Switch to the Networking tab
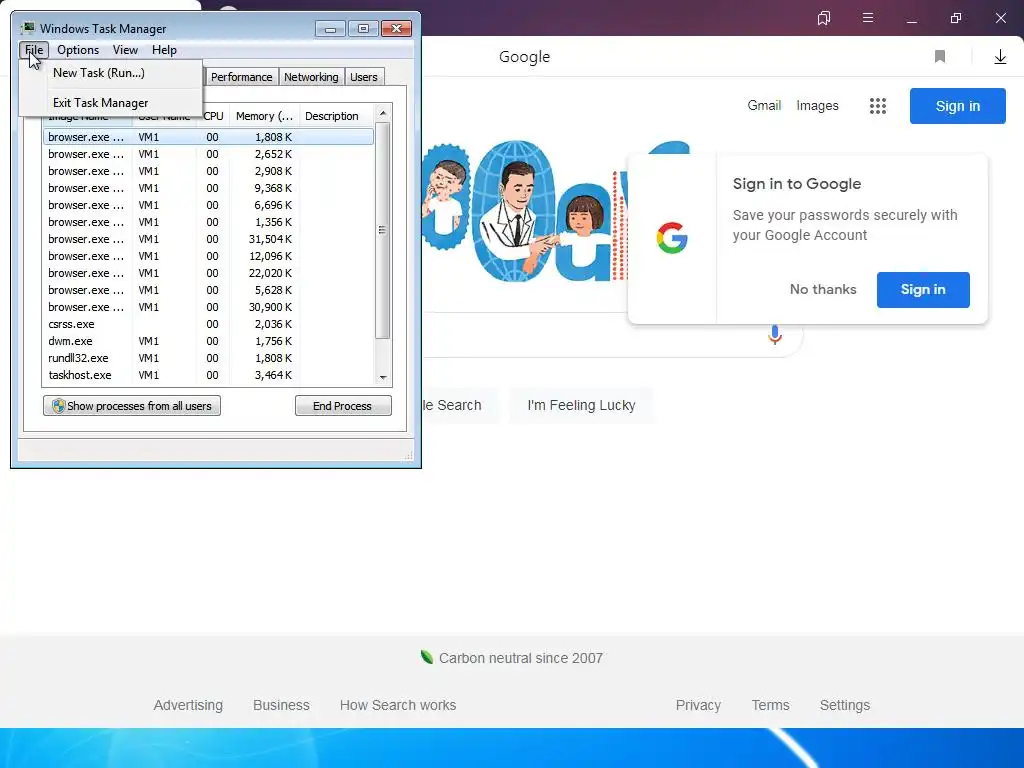The width and height of the screenshot is (1024, 768). (x=311, y=77)
